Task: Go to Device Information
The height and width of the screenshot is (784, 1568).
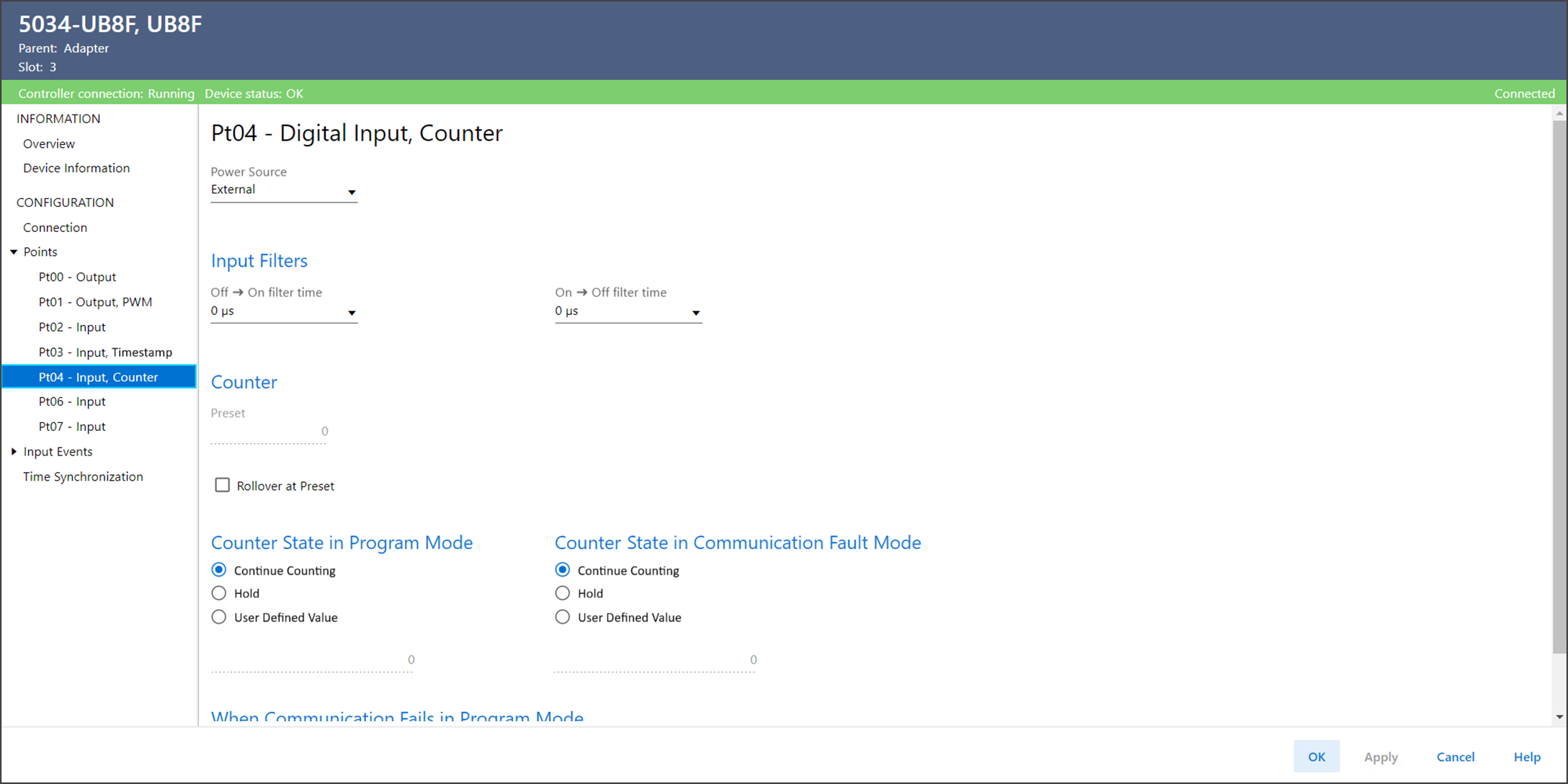Action: pos(76,169)
